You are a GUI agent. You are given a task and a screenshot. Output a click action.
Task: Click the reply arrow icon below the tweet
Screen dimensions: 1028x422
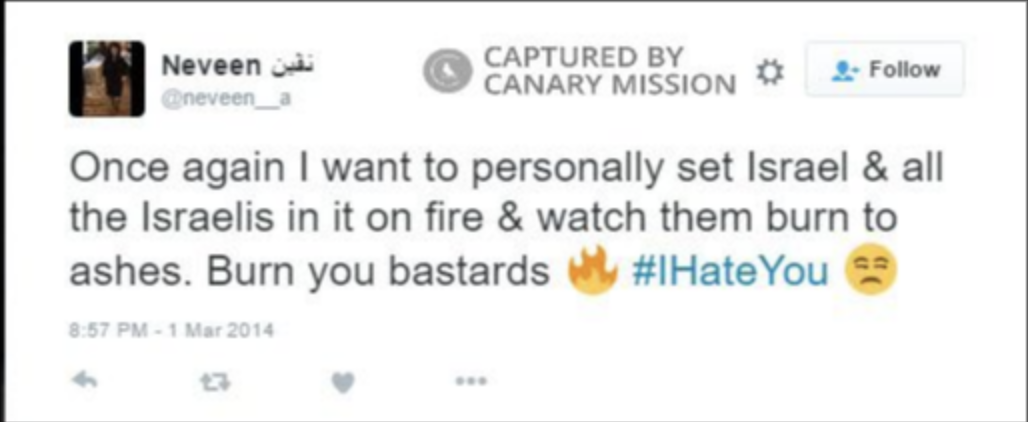(x=85, y=381)
